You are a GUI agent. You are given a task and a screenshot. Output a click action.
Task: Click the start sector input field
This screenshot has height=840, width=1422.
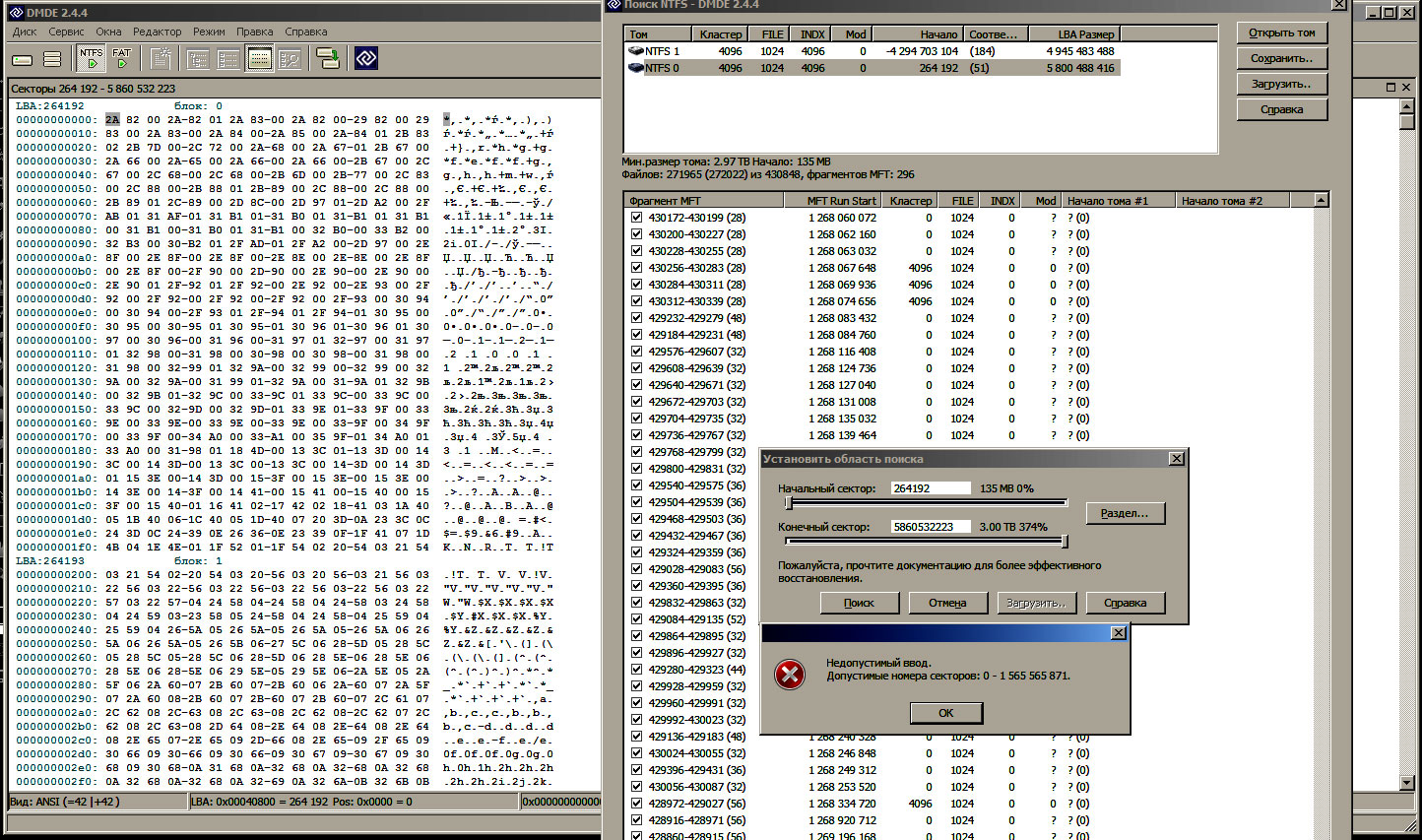930,488
